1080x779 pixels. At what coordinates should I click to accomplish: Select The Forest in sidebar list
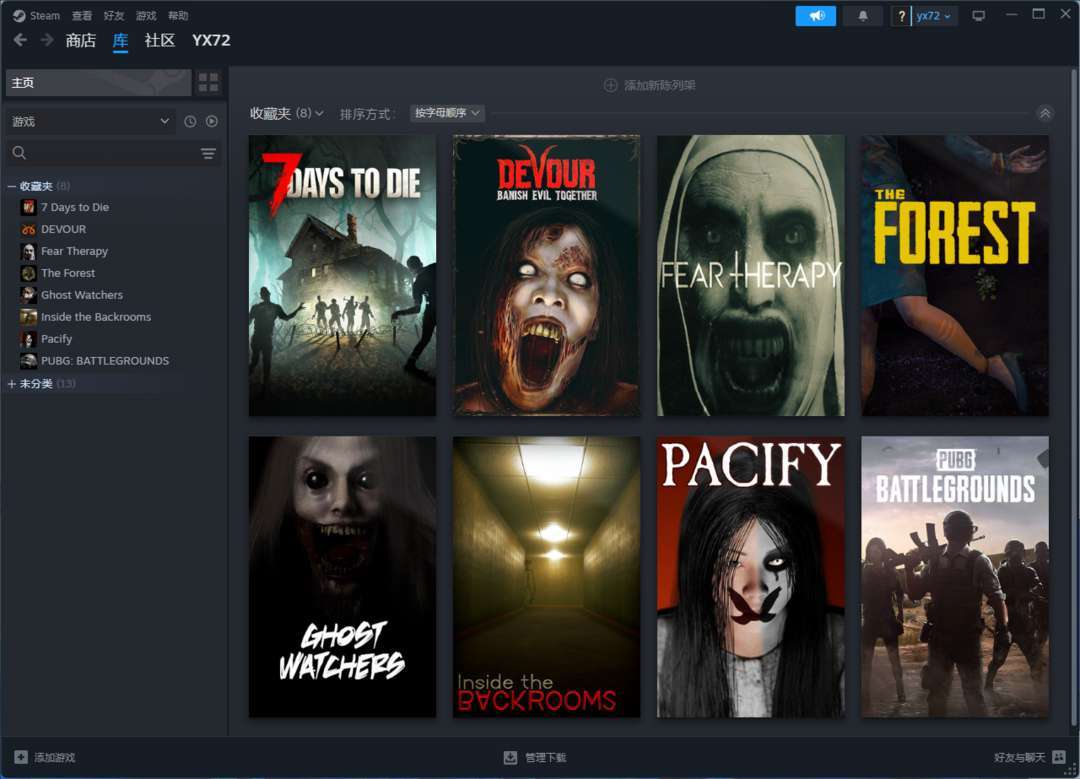pyautogui.click(x=68, y=273)
